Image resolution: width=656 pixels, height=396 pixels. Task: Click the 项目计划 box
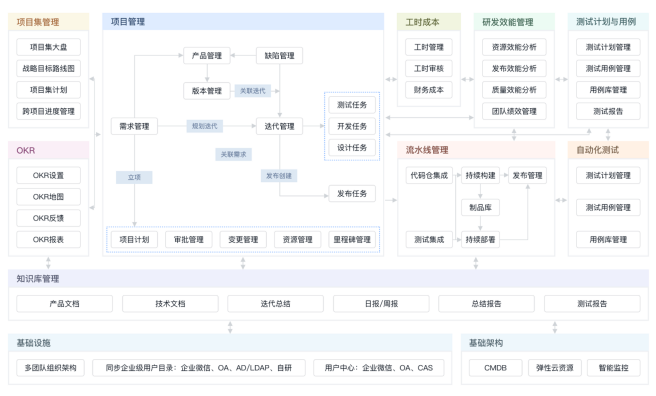point(134,240)
